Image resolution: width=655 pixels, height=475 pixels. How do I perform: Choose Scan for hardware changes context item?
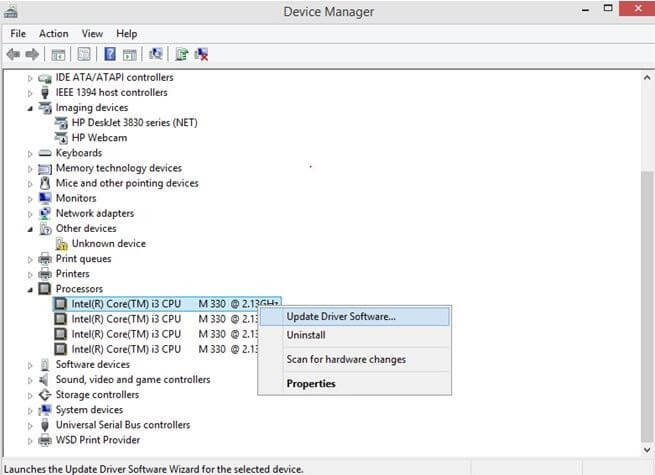[x=355, y=359]
